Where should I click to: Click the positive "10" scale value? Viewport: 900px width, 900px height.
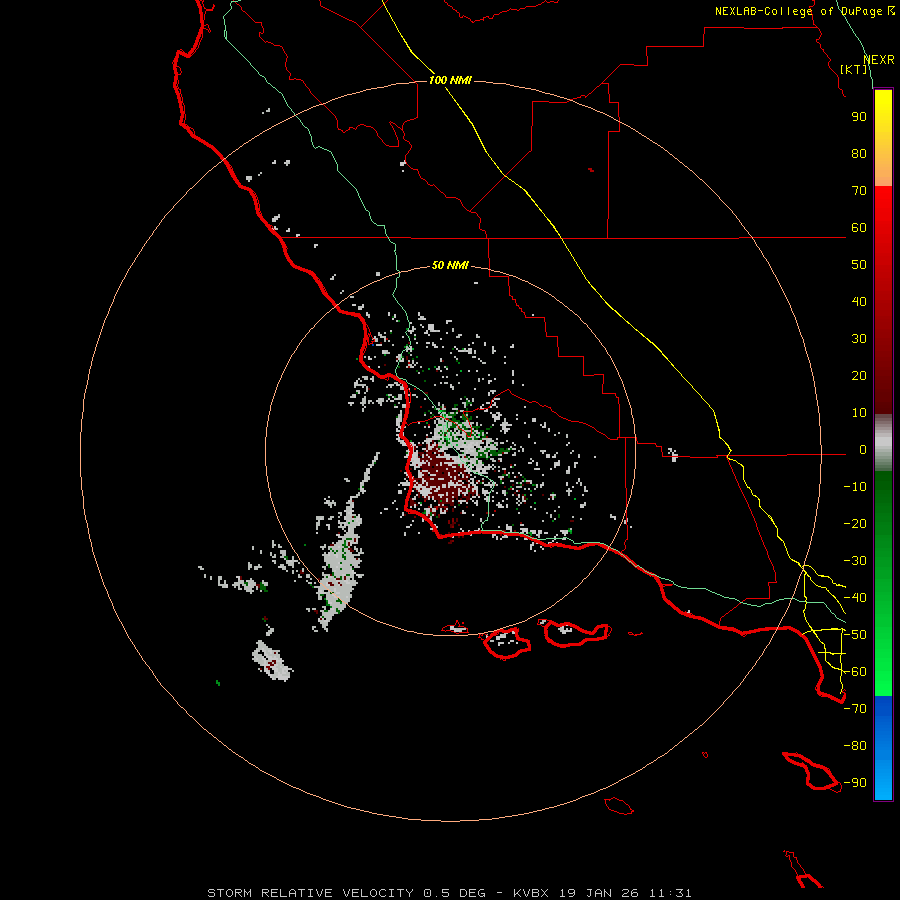(859, 413)
